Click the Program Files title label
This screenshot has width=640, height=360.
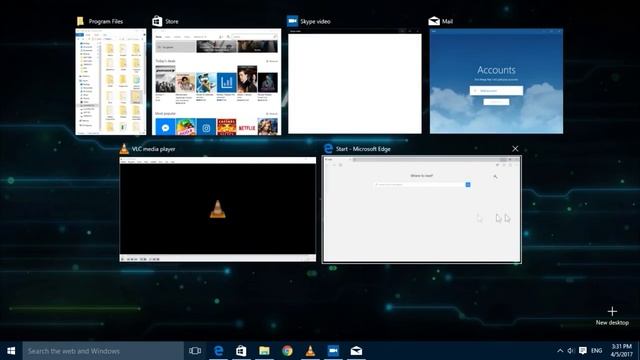(106, 22)
